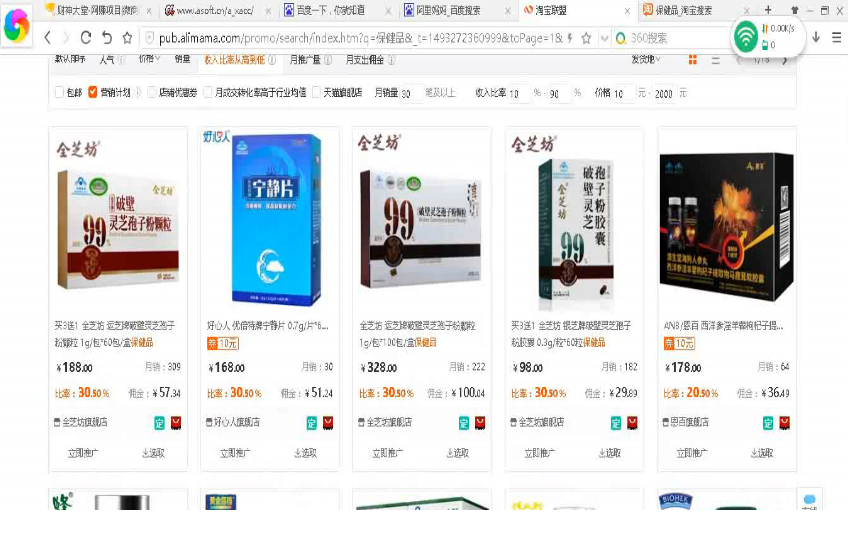Click green 定 icon on ¥188 product
Screen dimensions: 848x533
(159, 423)
